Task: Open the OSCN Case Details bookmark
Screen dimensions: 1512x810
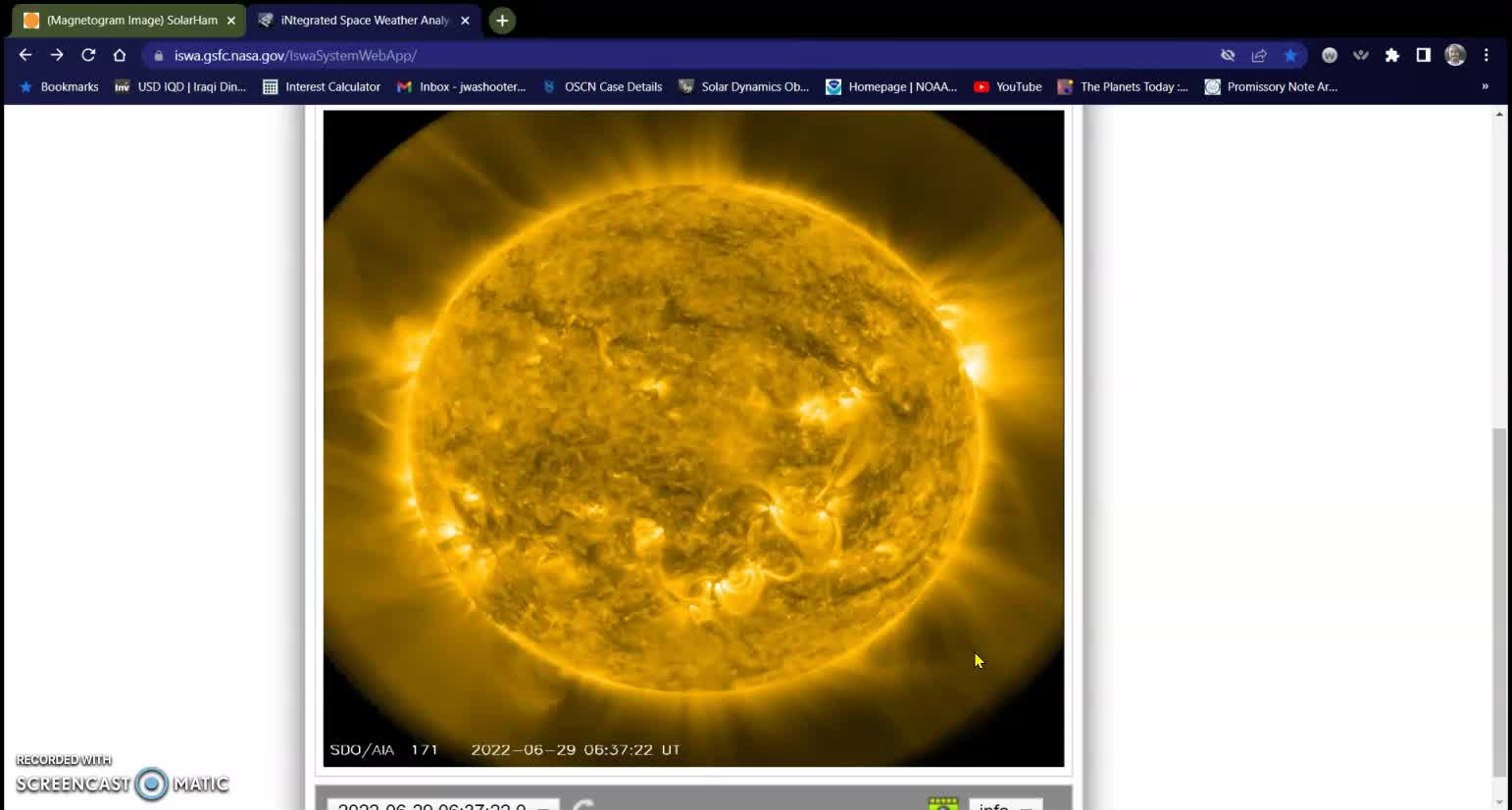Action: pos(603,86)
